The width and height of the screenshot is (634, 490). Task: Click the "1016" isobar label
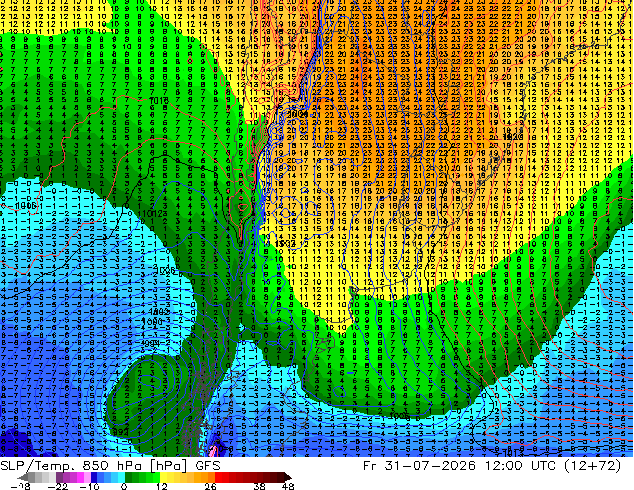pyautogui.click(x=159, y=100)
